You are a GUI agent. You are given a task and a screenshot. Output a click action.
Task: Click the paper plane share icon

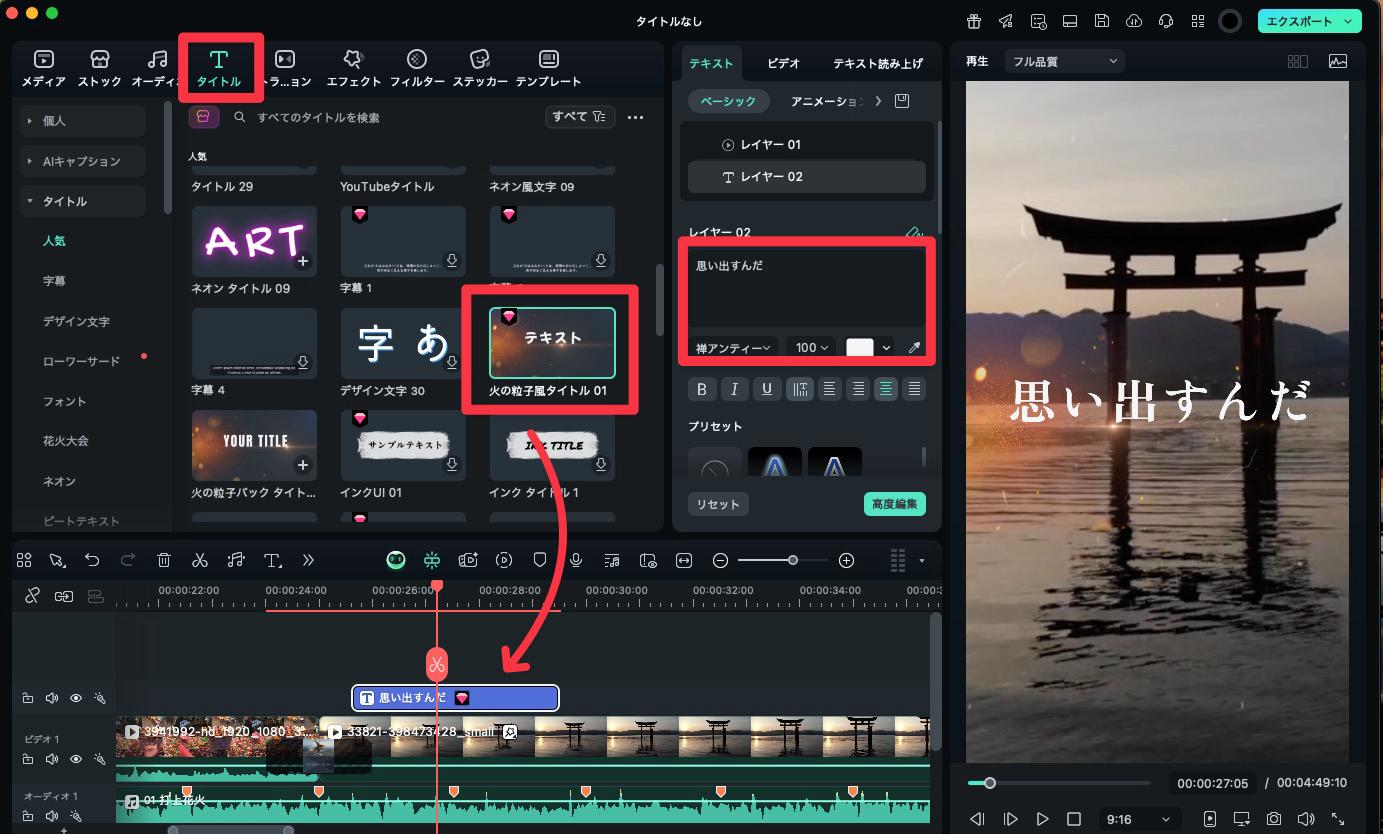[x=1006, y=21]
